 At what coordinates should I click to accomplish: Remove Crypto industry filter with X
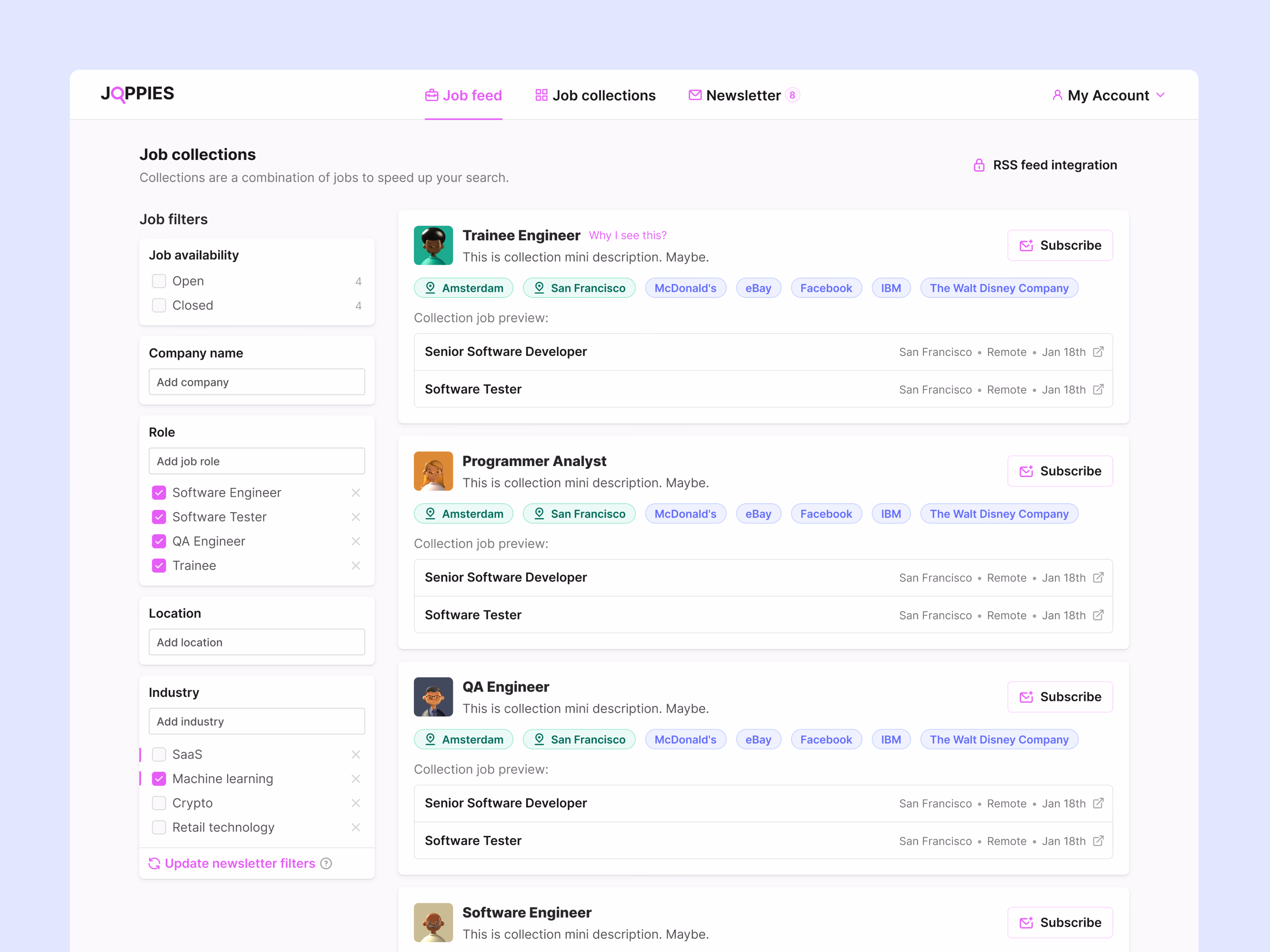[x=356, y=803]
